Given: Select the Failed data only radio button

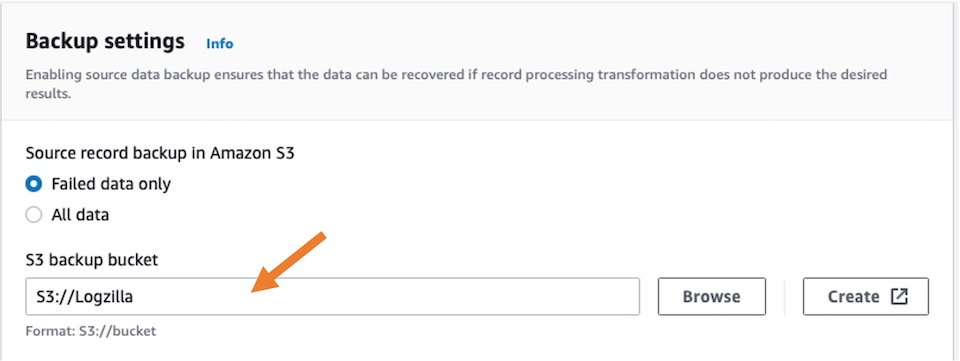Looking at the screenshot, I should (x=34, y=184).
